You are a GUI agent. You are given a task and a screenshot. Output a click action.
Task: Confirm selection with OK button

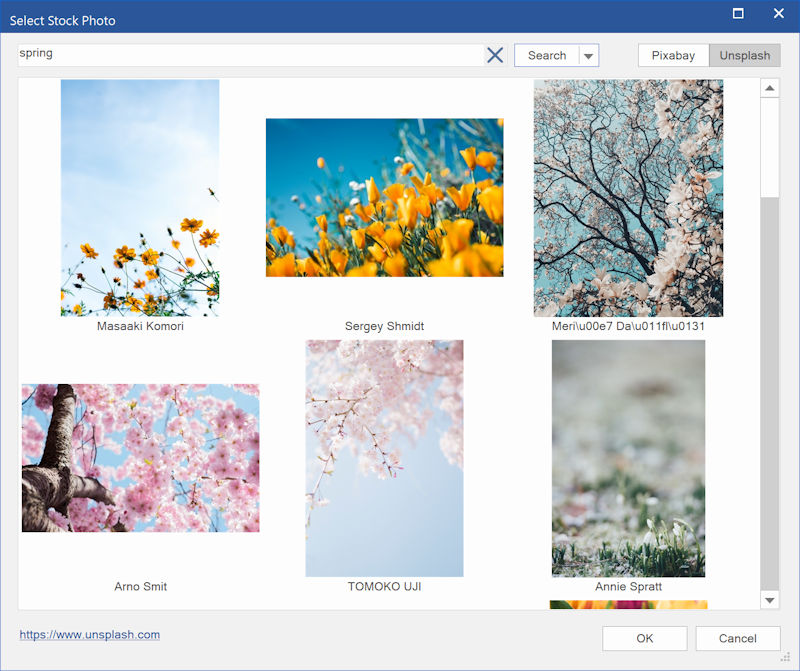tap(644, 638)
